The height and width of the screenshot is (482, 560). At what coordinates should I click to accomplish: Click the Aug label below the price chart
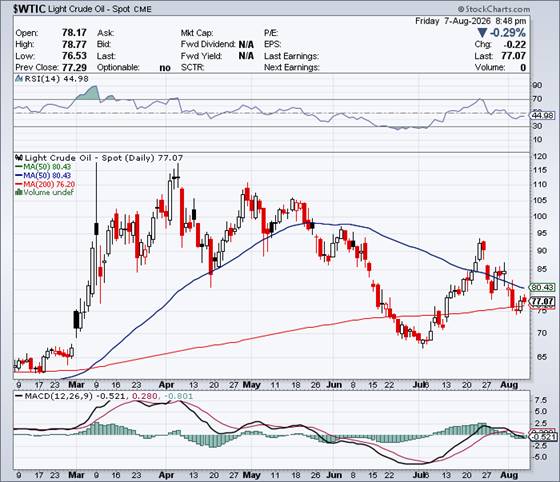(509, 385)
